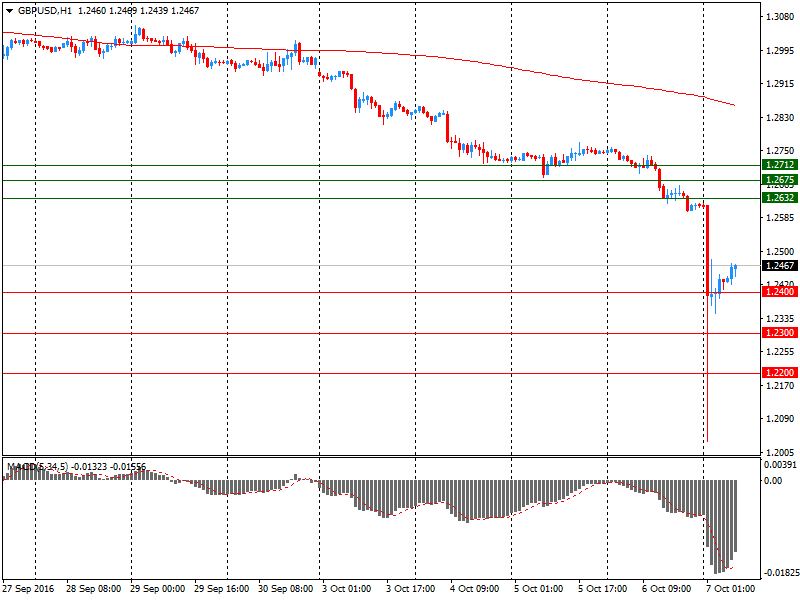
Task: Select the 1.2500 price scale value
Action: point(780,252)
